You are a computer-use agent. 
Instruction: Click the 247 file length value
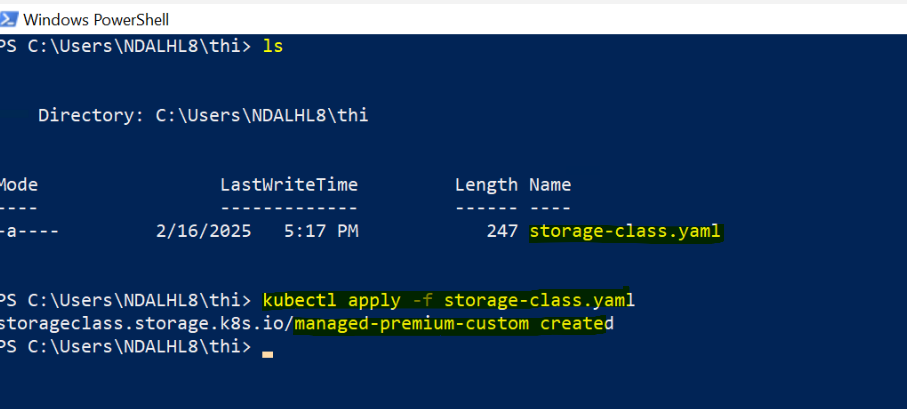coord(503,231)
